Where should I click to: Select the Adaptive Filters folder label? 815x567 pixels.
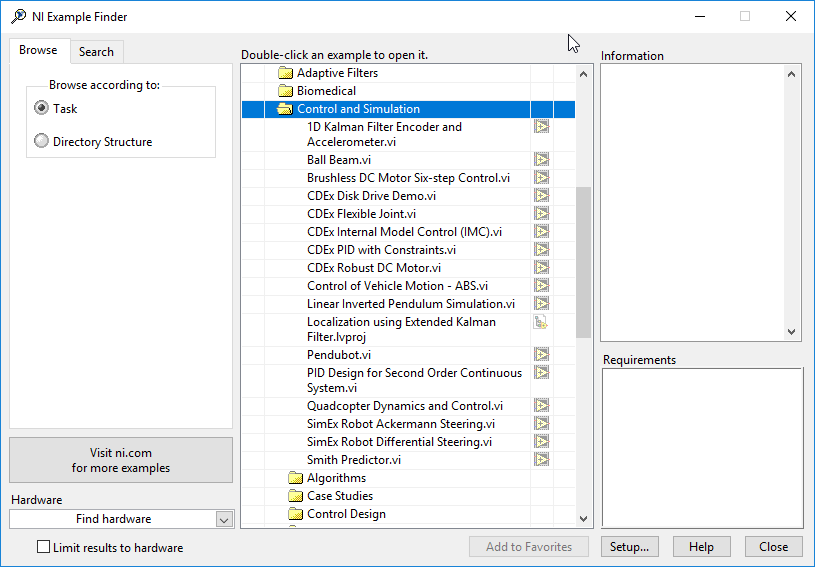click(x=337, y=73)
